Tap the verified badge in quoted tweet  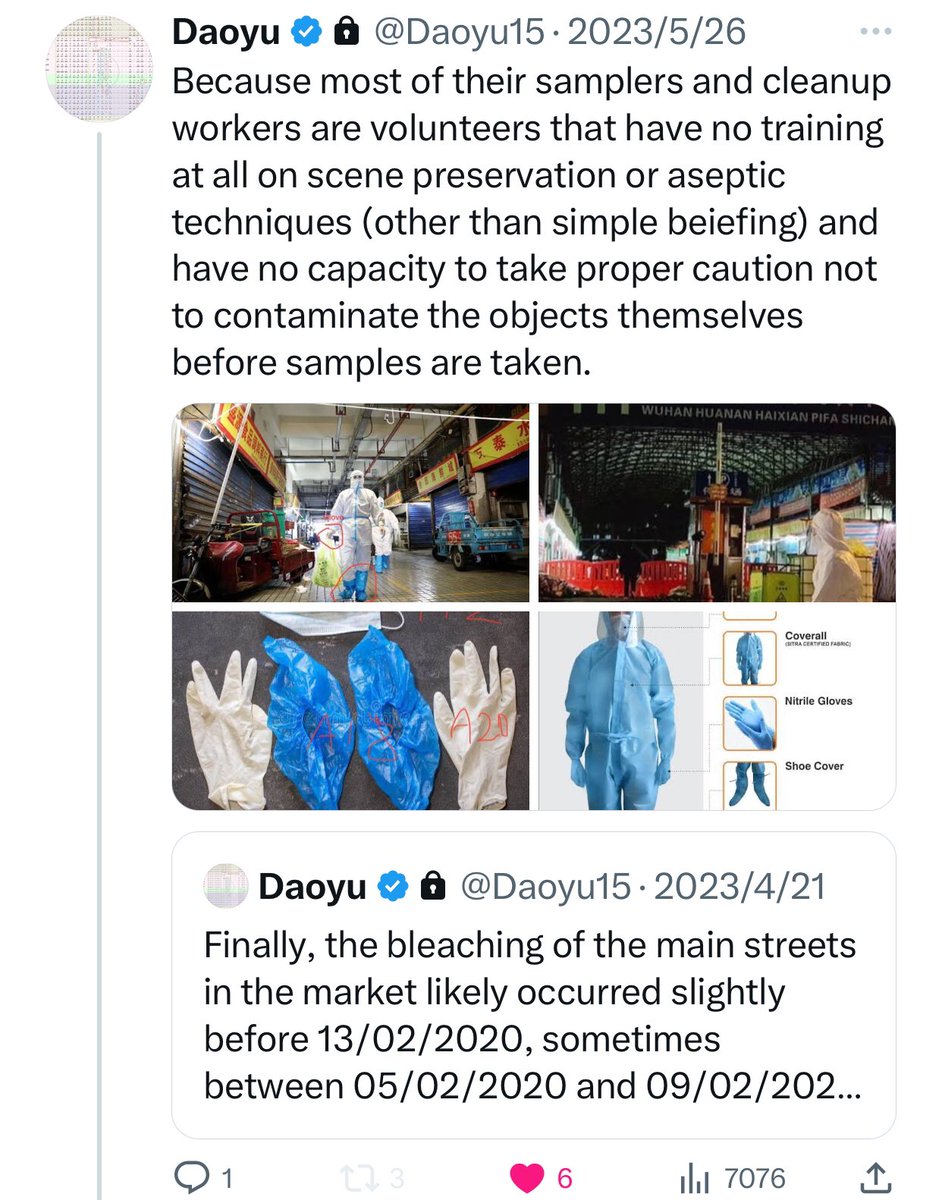(x=391, y=886)
